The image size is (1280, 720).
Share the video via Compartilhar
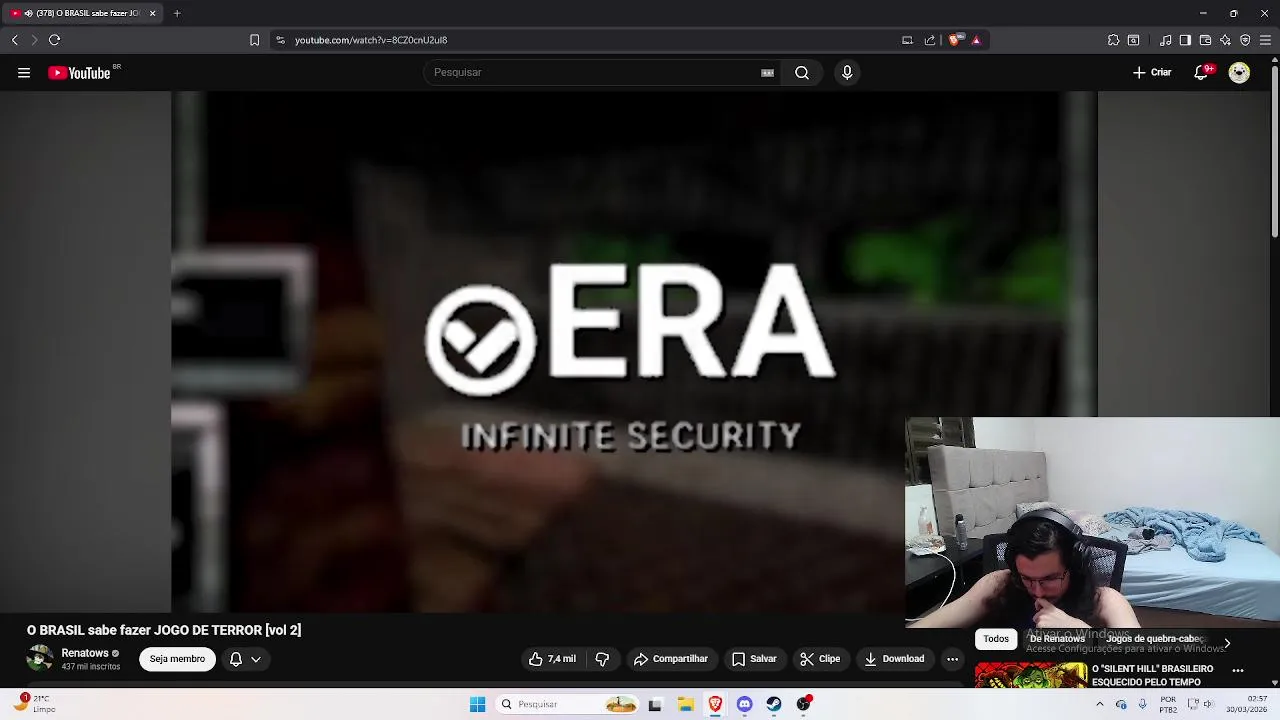[671, 659]
